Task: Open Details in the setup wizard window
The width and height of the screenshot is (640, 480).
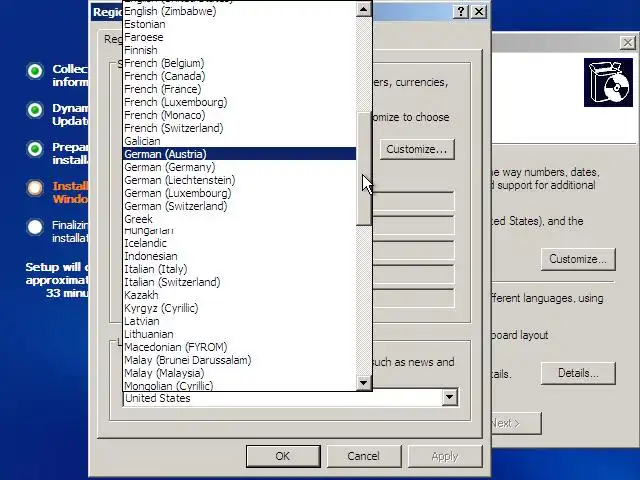Action: [578, 373]
